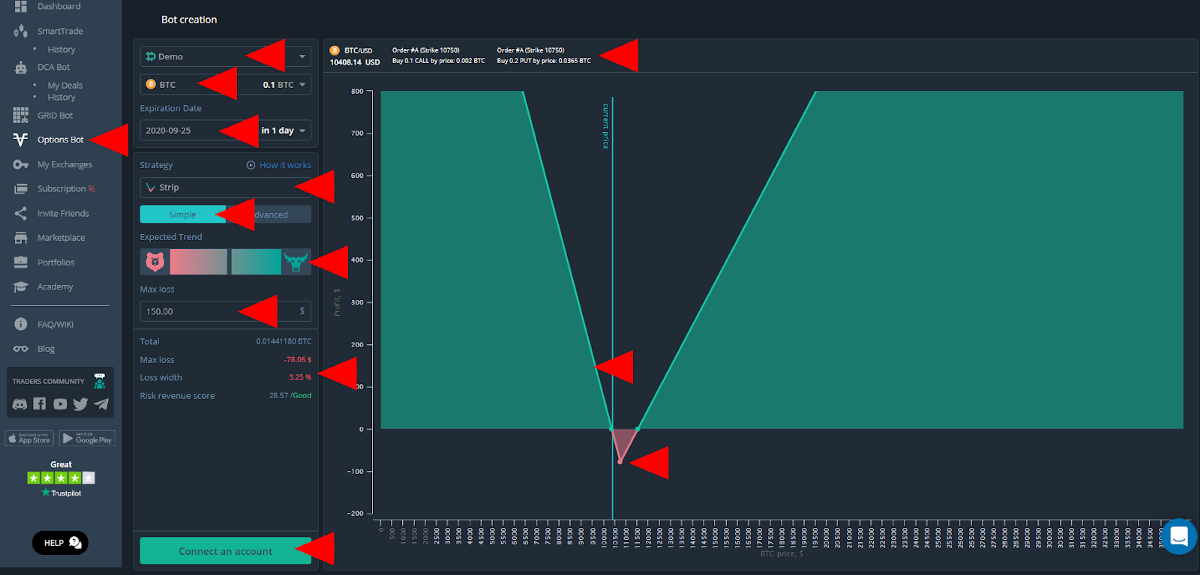Screen dimensions: 1200x575
Task: Open Telegram community icon
Action: click(101, 404)
